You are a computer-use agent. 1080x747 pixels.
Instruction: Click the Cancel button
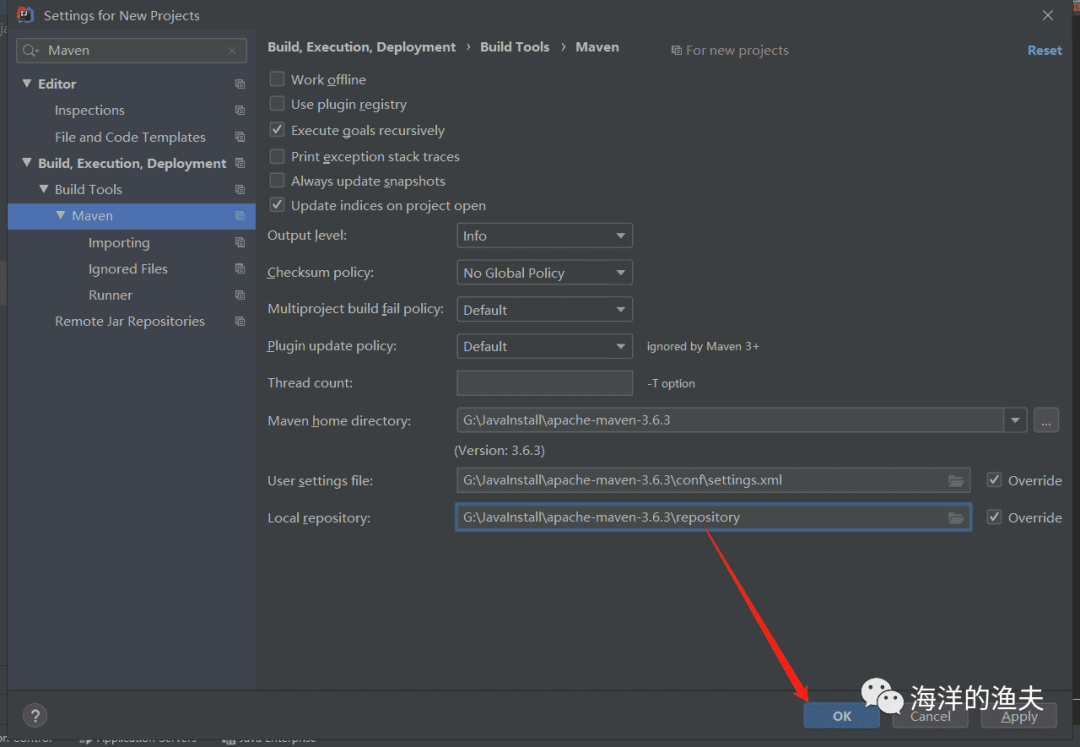click(931, 716)
